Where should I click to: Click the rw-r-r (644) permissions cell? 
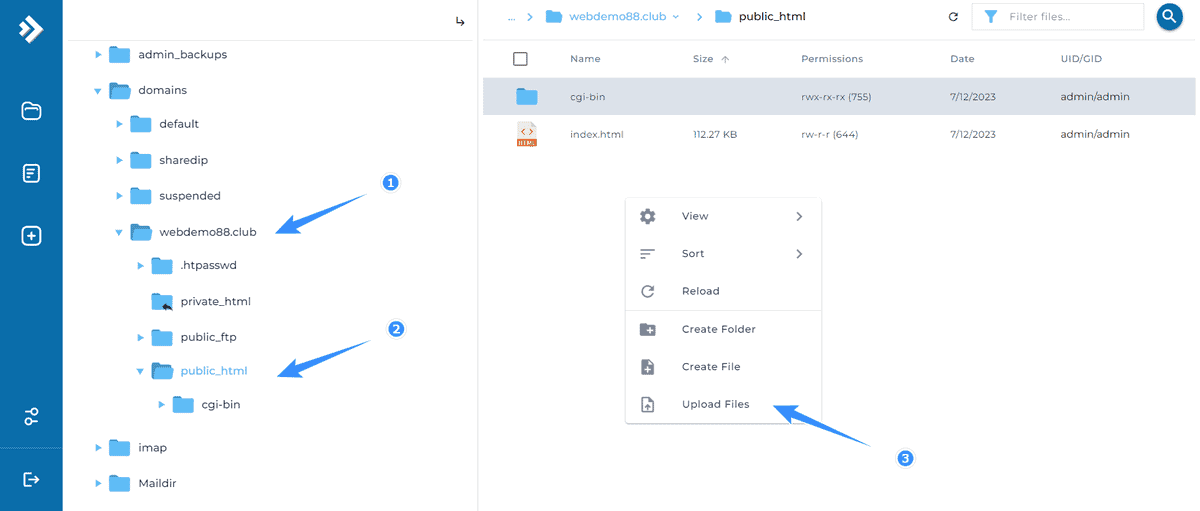[x=829, y=134]
